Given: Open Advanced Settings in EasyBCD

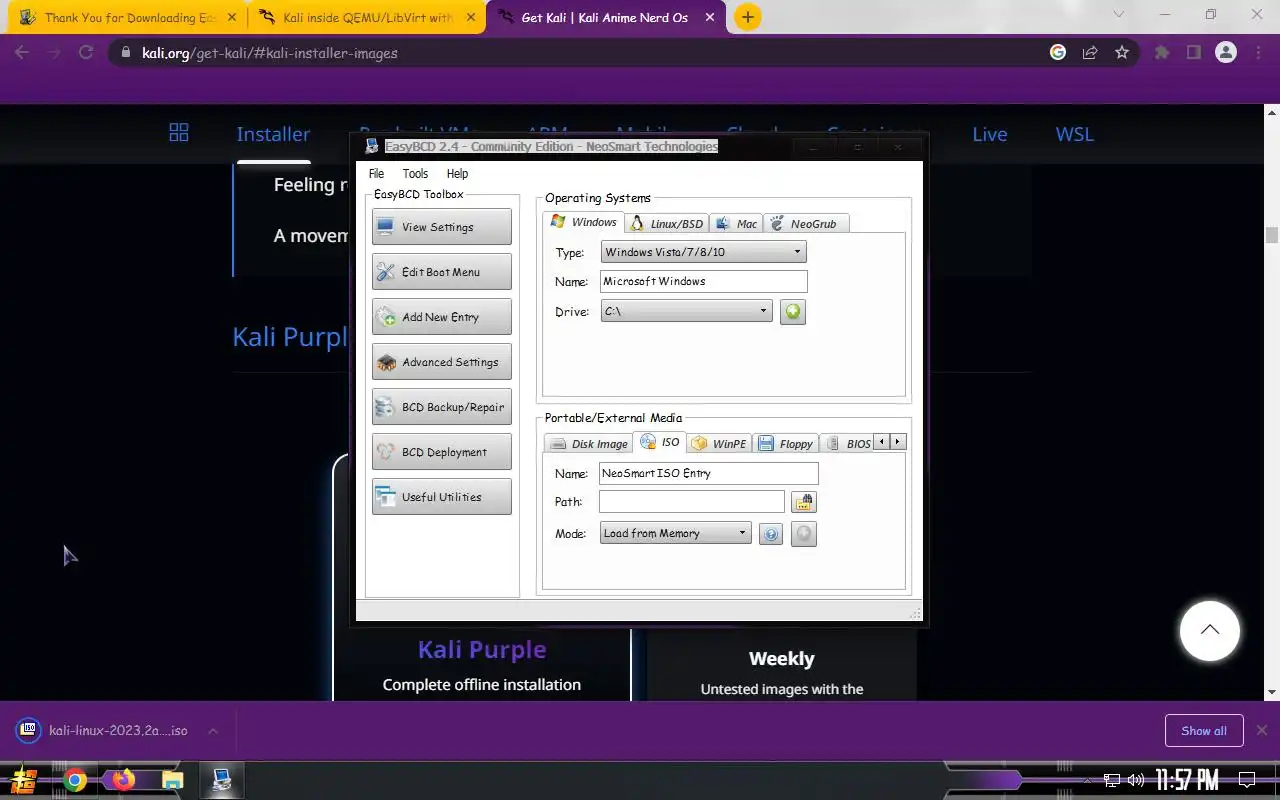Looking at the screenshot, I should pyautogui.click(x=441, y=362).
